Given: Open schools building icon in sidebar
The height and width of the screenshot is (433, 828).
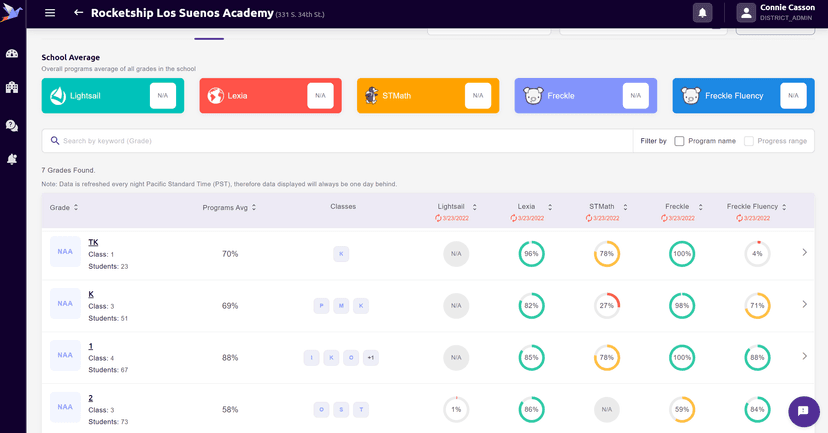Looking at the screenshot, I should (12, 87).
